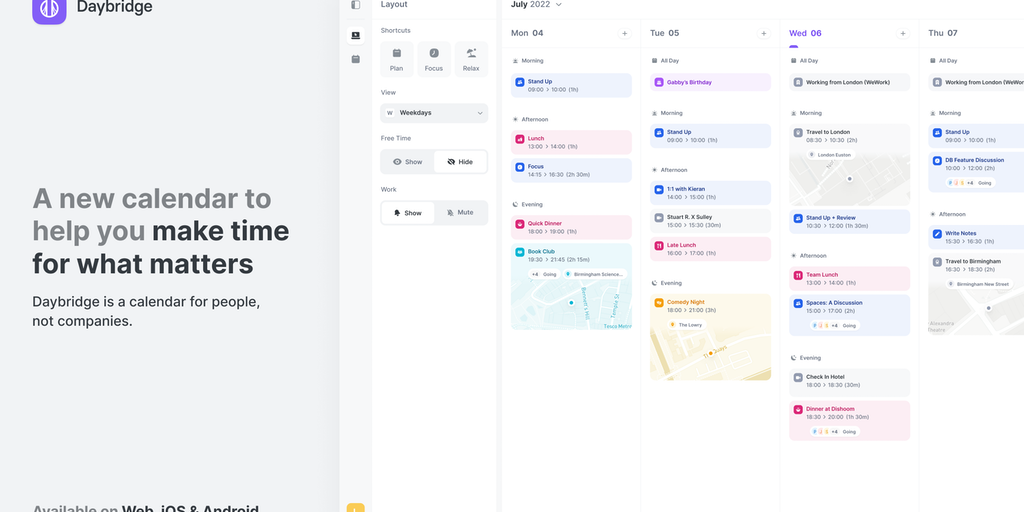This screenshot has width=1024, height=512.
Task: Open the July 2022 month picker
Action: tap(536, 5)
